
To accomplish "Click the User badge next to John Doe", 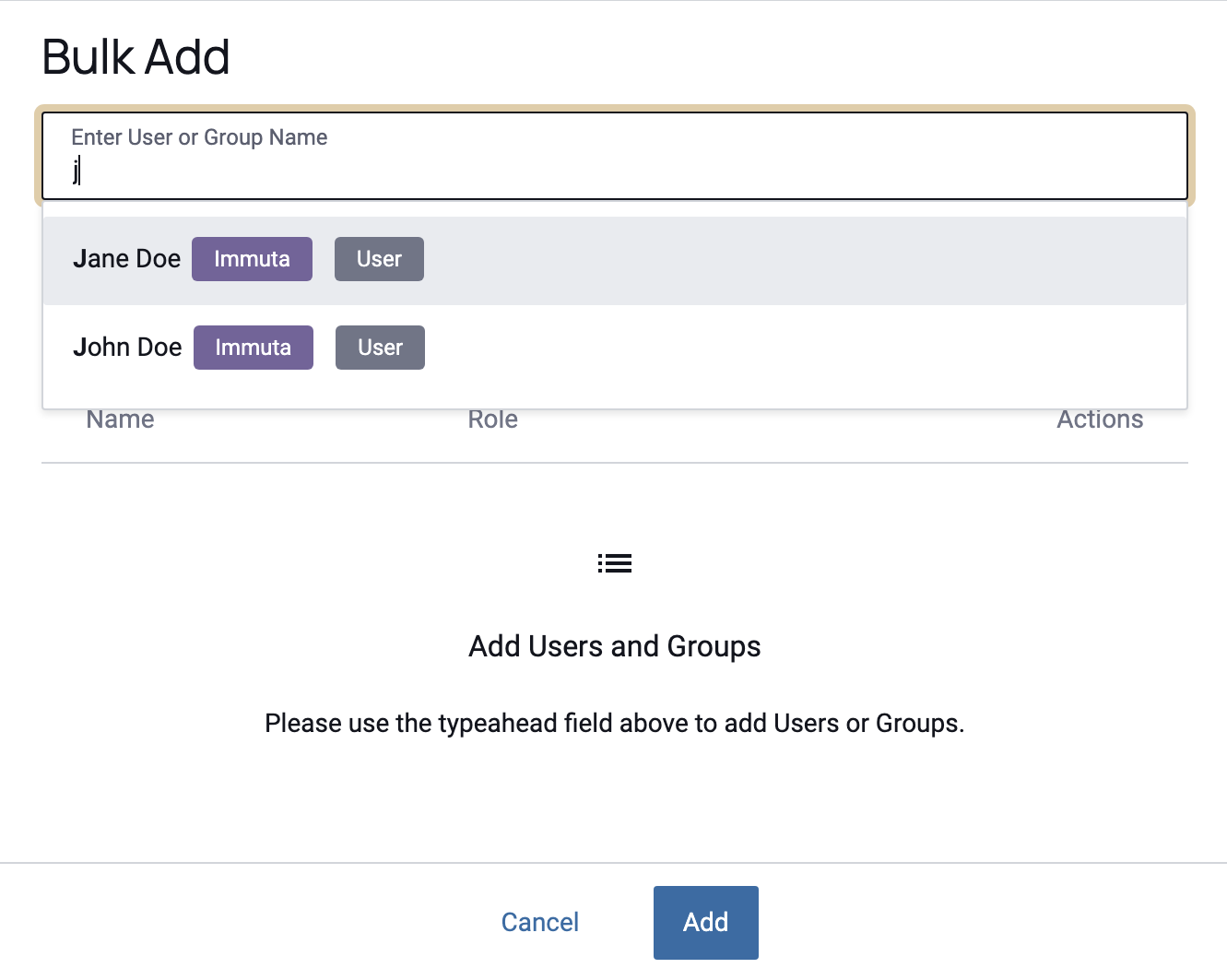I will point(380,348).
